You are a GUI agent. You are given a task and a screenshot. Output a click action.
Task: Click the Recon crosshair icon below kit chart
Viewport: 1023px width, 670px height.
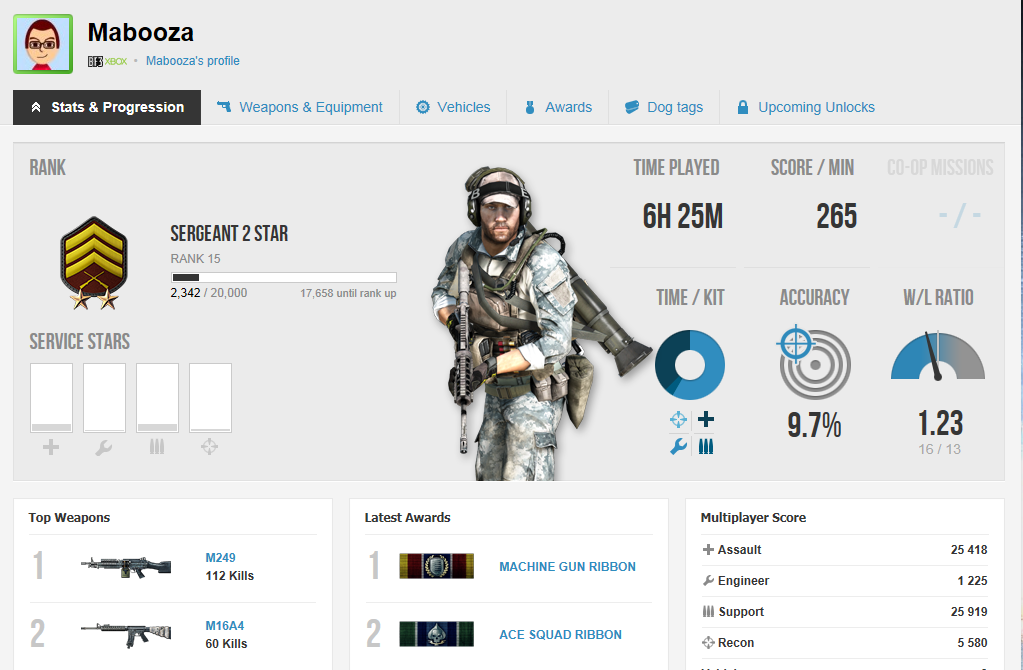(x=679, y=419)
